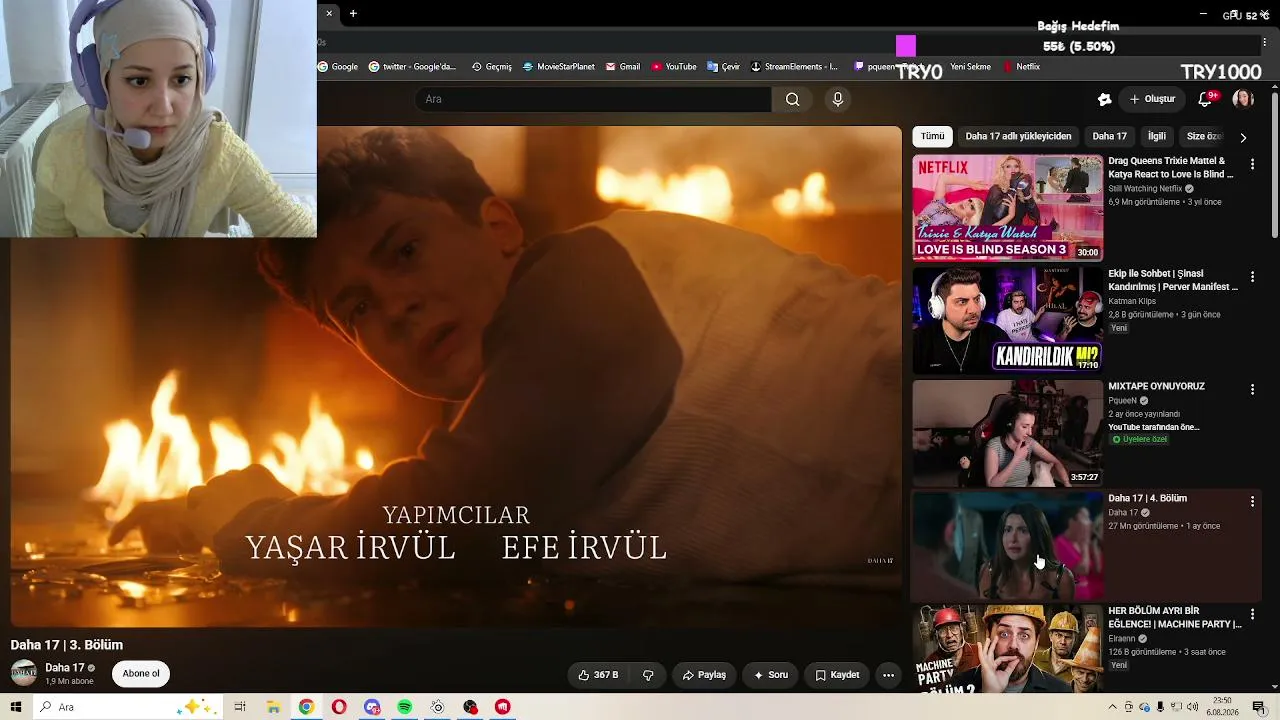Open Spotify from the taskbar

pos(405,707)
